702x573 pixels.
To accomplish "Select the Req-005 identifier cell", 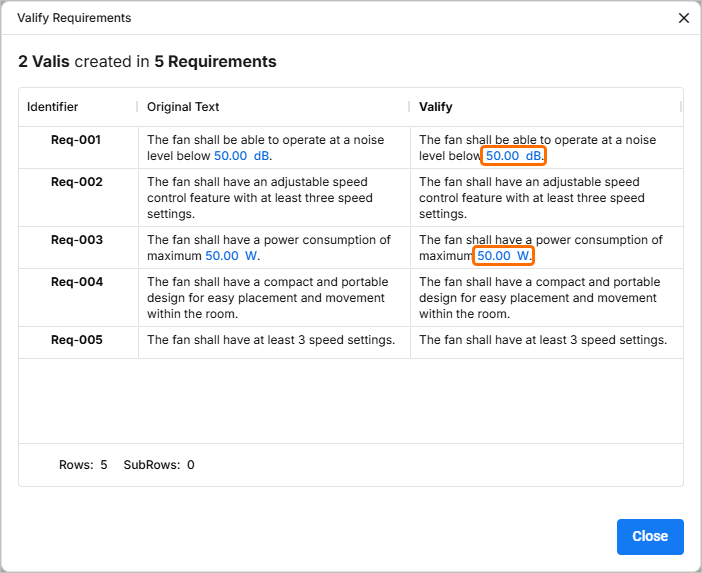I will tap(76, 340).
